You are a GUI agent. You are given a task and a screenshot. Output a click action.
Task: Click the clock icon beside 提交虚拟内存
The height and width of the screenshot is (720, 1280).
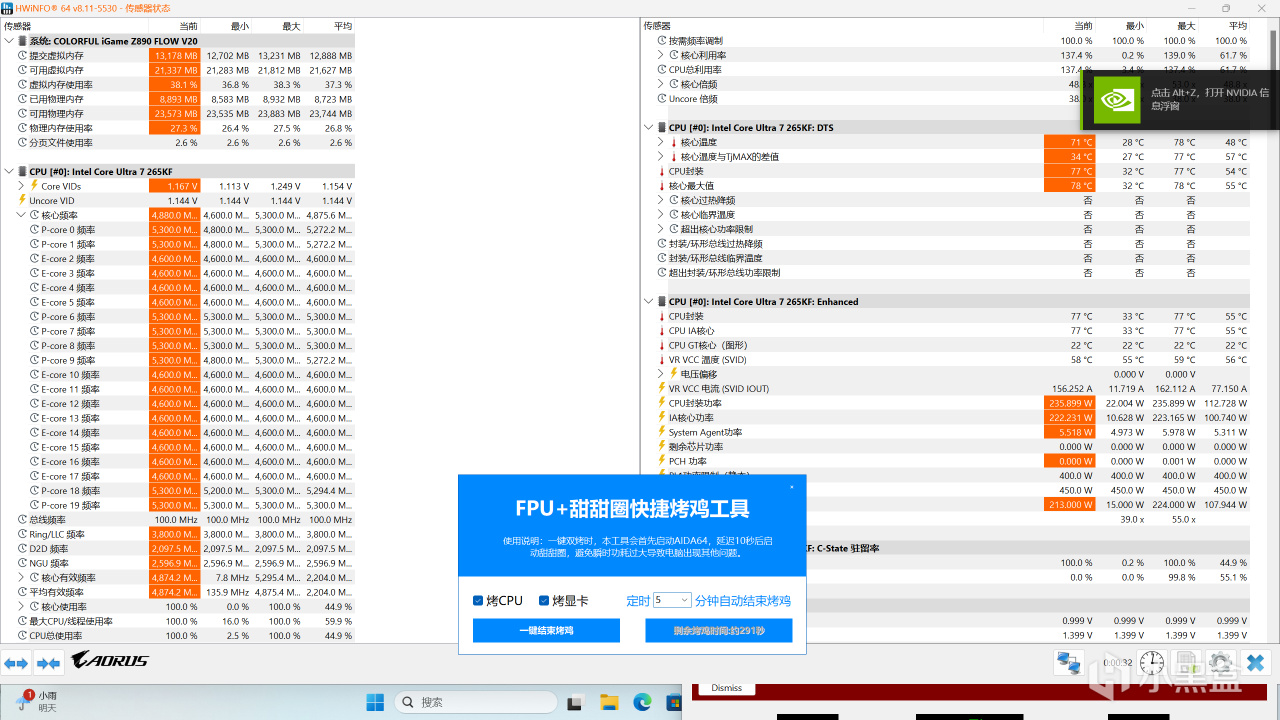(x=22, y=56)
